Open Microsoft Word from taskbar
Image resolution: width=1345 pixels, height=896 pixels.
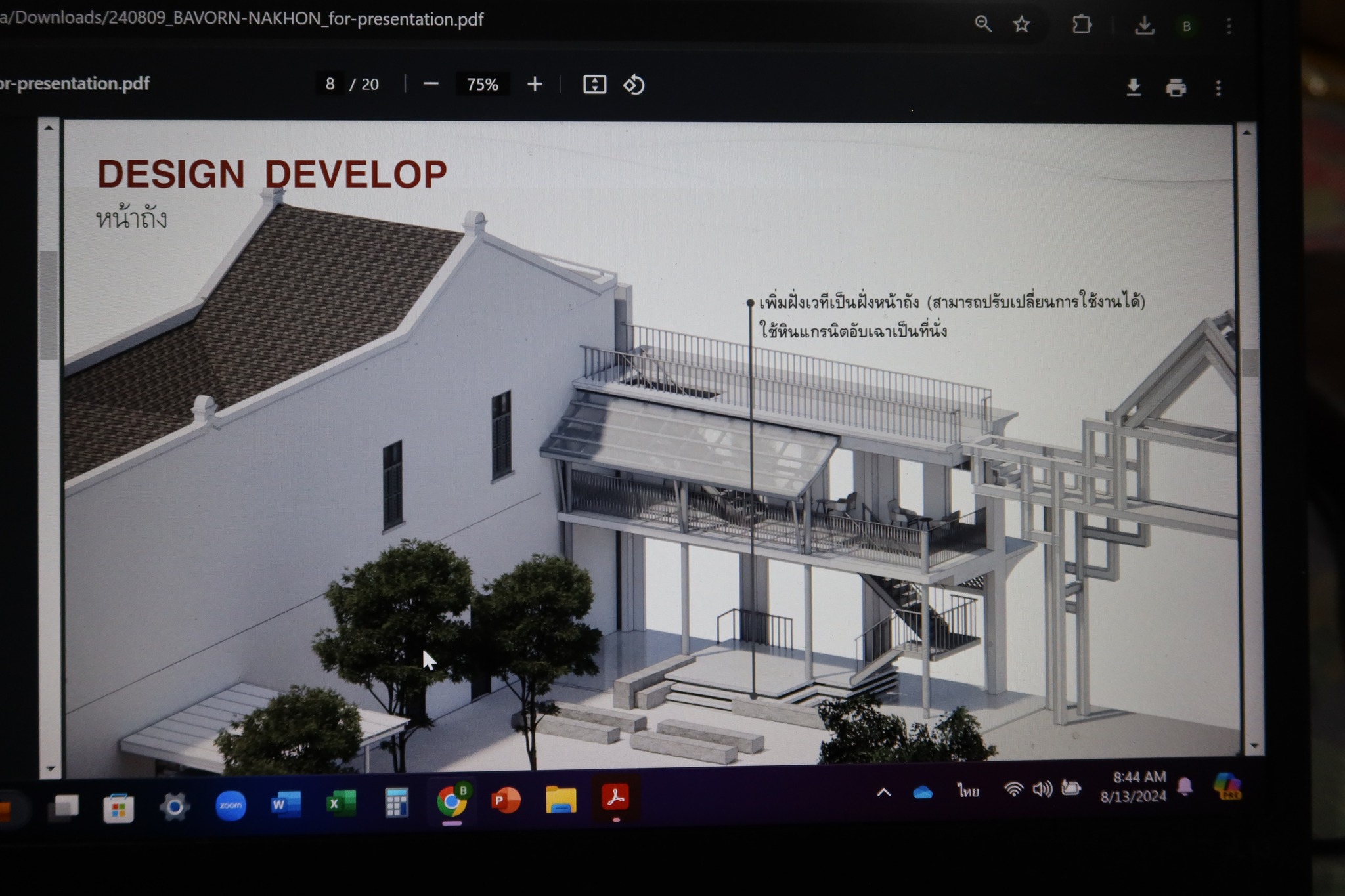[286, 804]
